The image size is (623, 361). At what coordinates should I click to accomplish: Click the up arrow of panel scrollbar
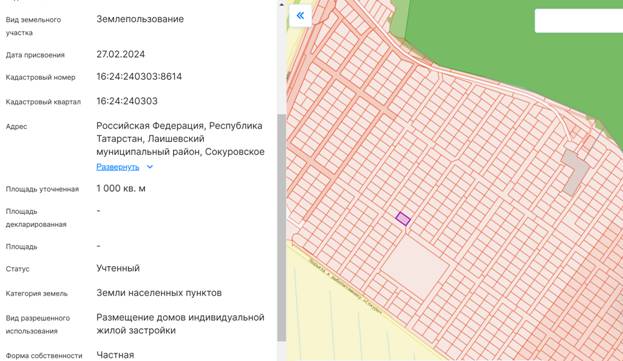(281, 4)
